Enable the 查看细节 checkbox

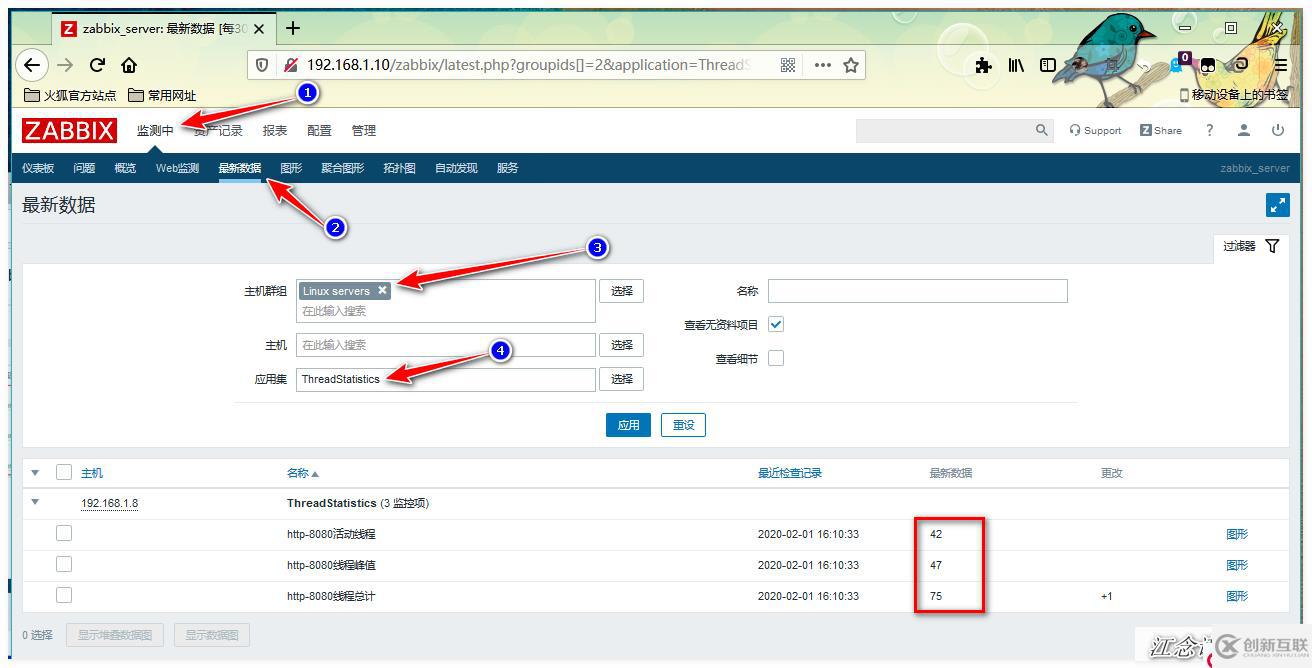coord(776,358)
